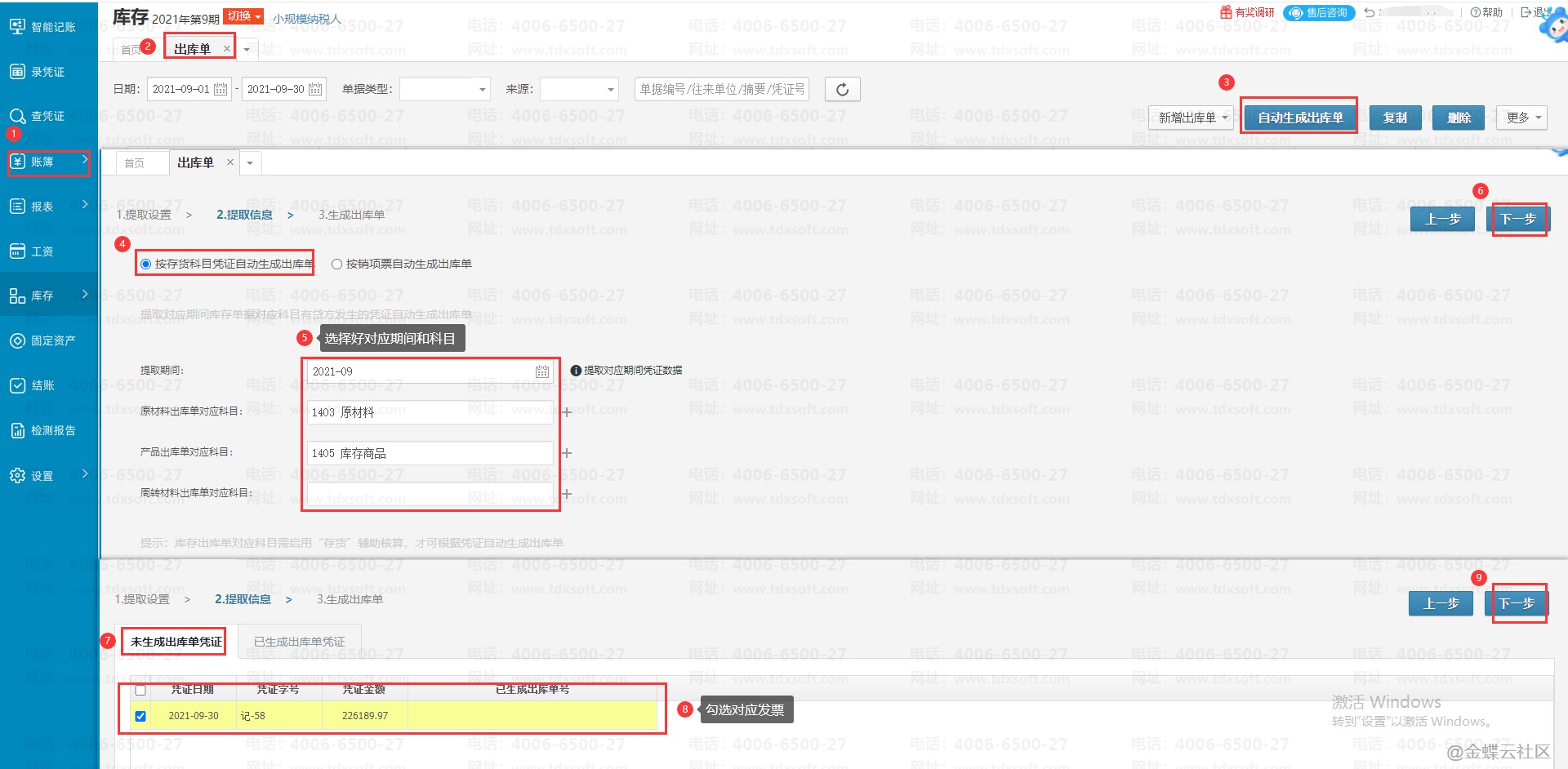Click the 单据编号 search input field
Viewport: 1568px width, 769px height.
[721, 89]
